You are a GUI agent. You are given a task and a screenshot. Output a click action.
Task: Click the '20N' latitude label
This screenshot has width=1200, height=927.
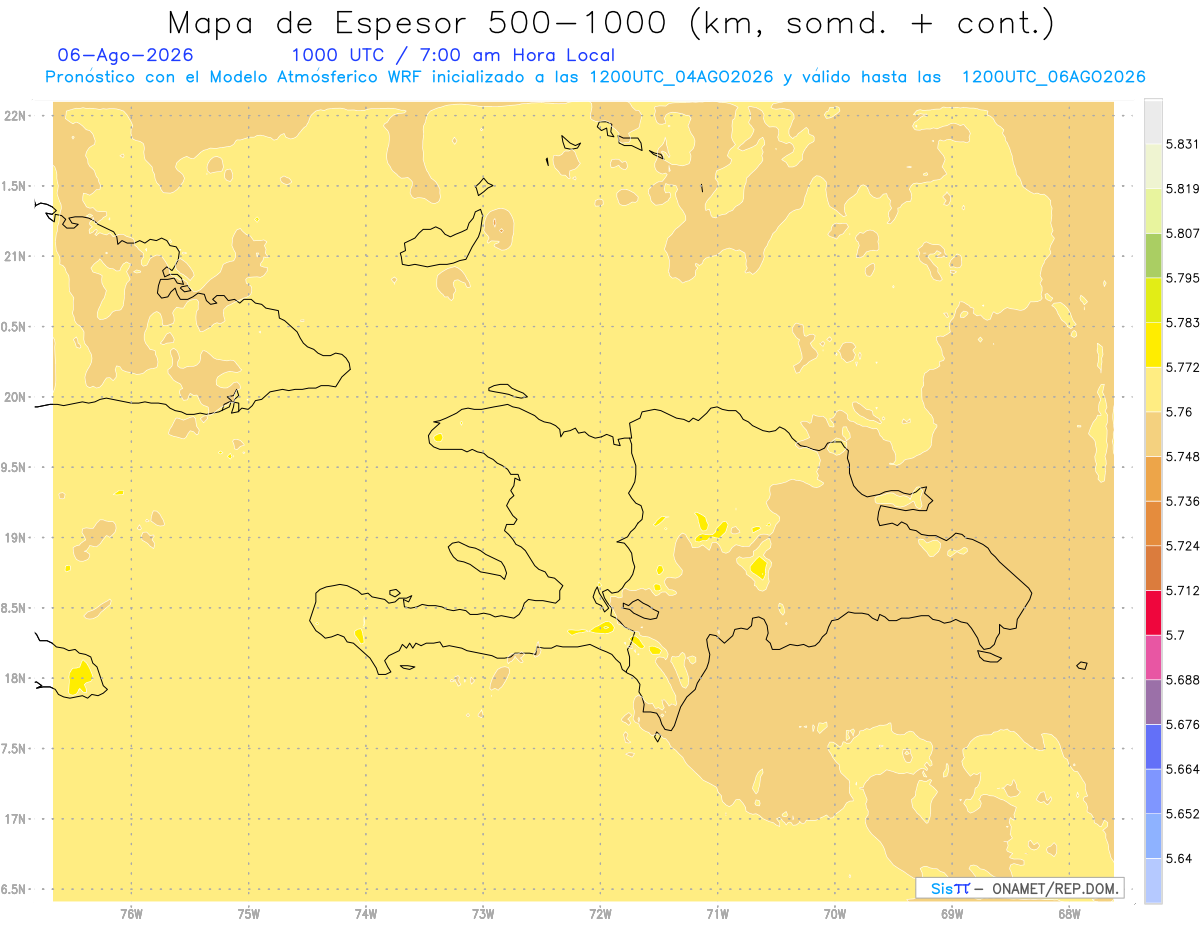[17, 397]
